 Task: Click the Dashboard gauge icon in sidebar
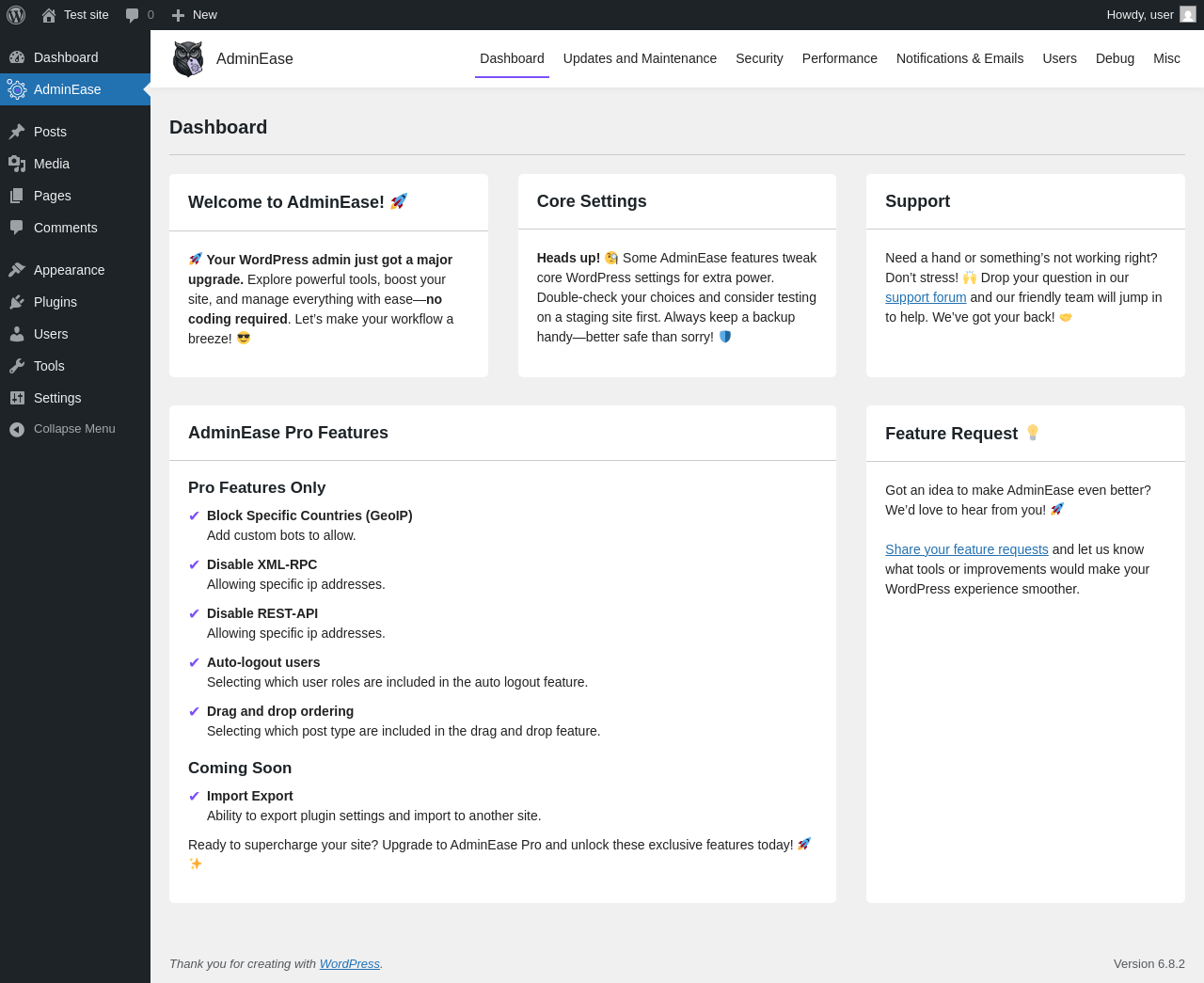[x=17, y=57]
